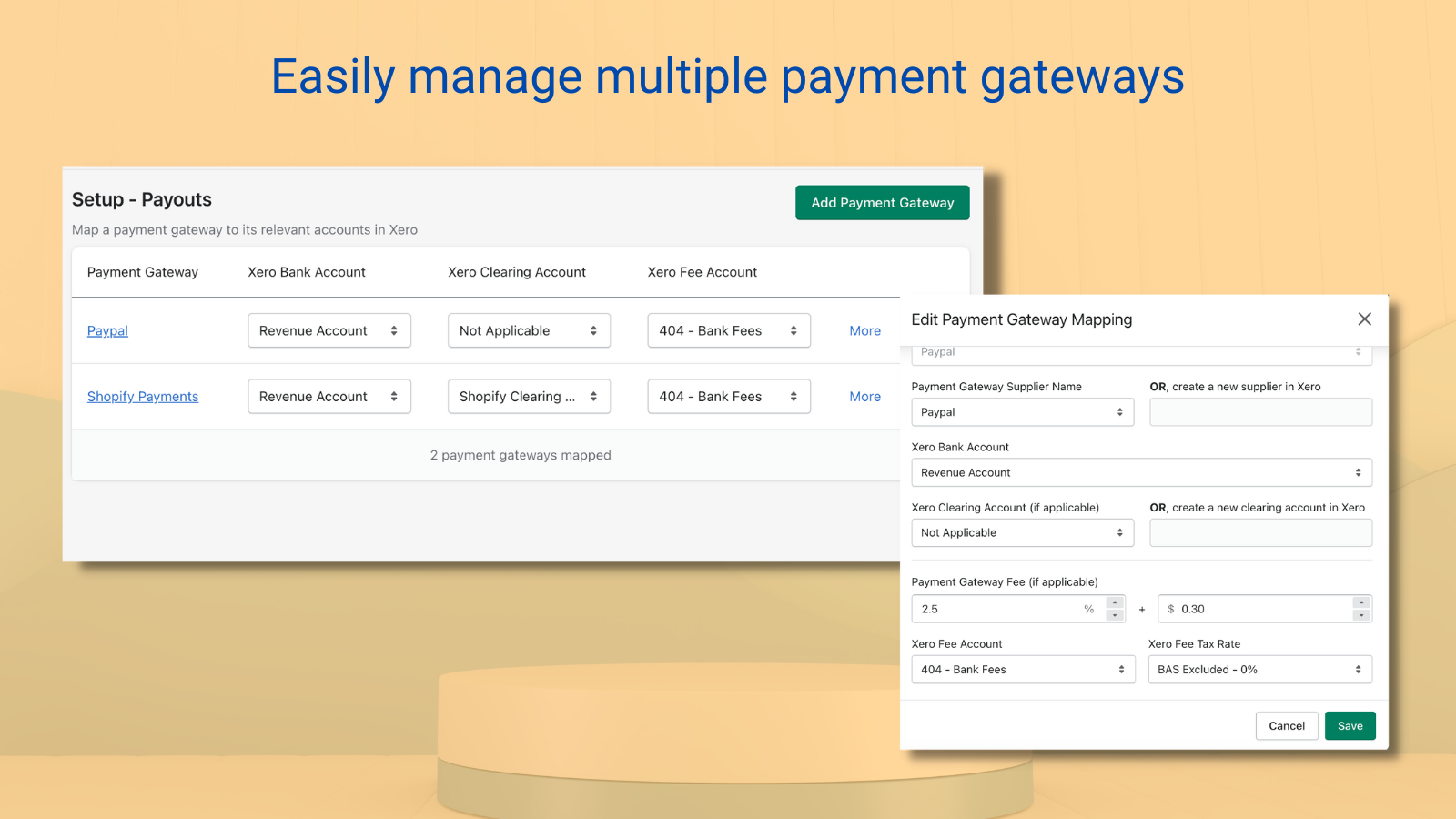Open the Payment Gateway Supplier Name dropdown
1456x819 pixels.
click(1022, 411)
